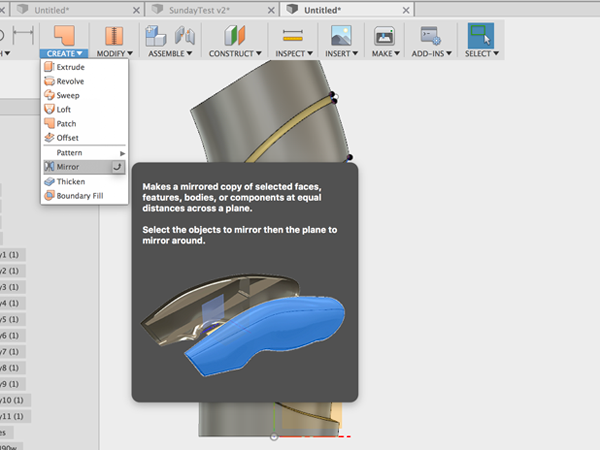600x450 pixels.
Task: Click the Add-Ins scripts icon
Action: coord(430,36)
